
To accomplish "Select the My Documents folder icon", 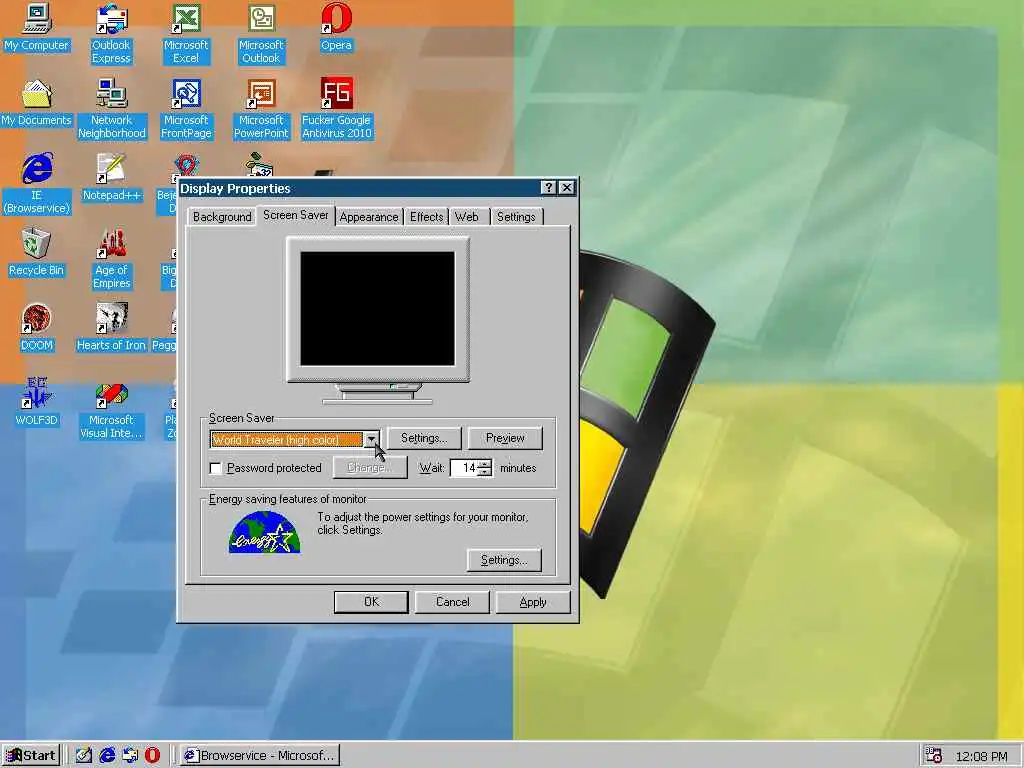I will click(x=36, y=103).
